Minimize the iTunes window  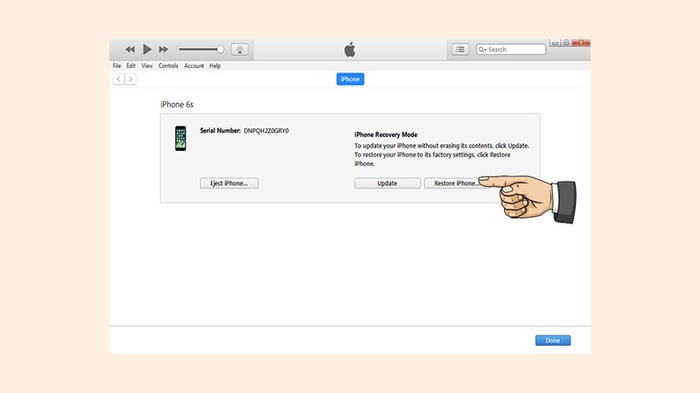click(x=555, y=43)
